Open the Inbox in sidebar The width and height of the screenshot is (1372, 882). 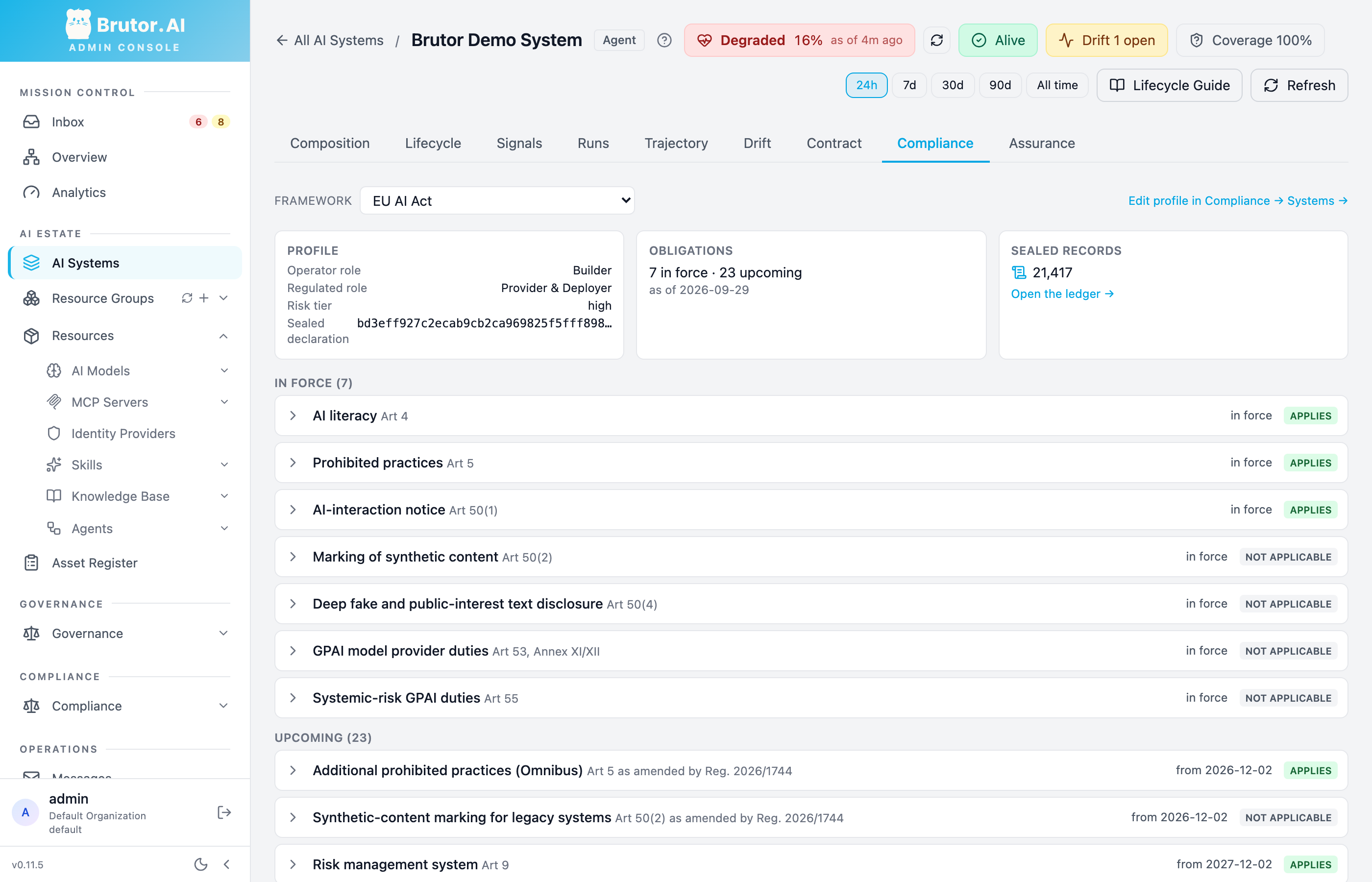(x=125, y=122)
